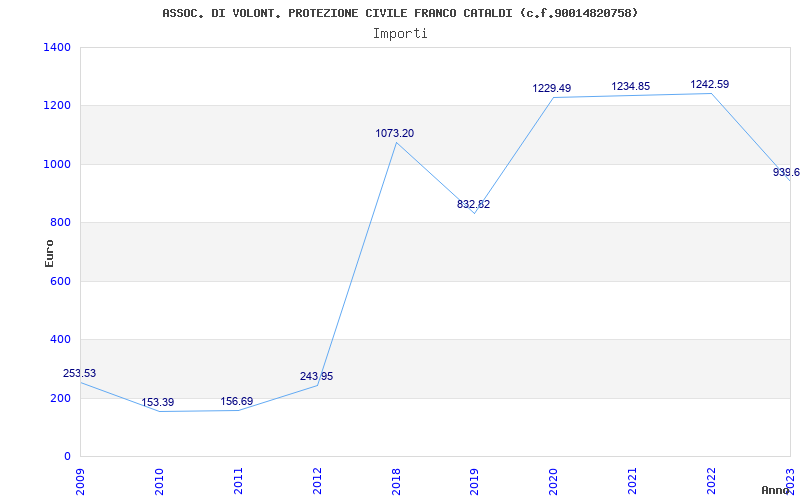The image size is (800, 500).
Task: Click x-axis year 2022
Action: tap(711, 481)
